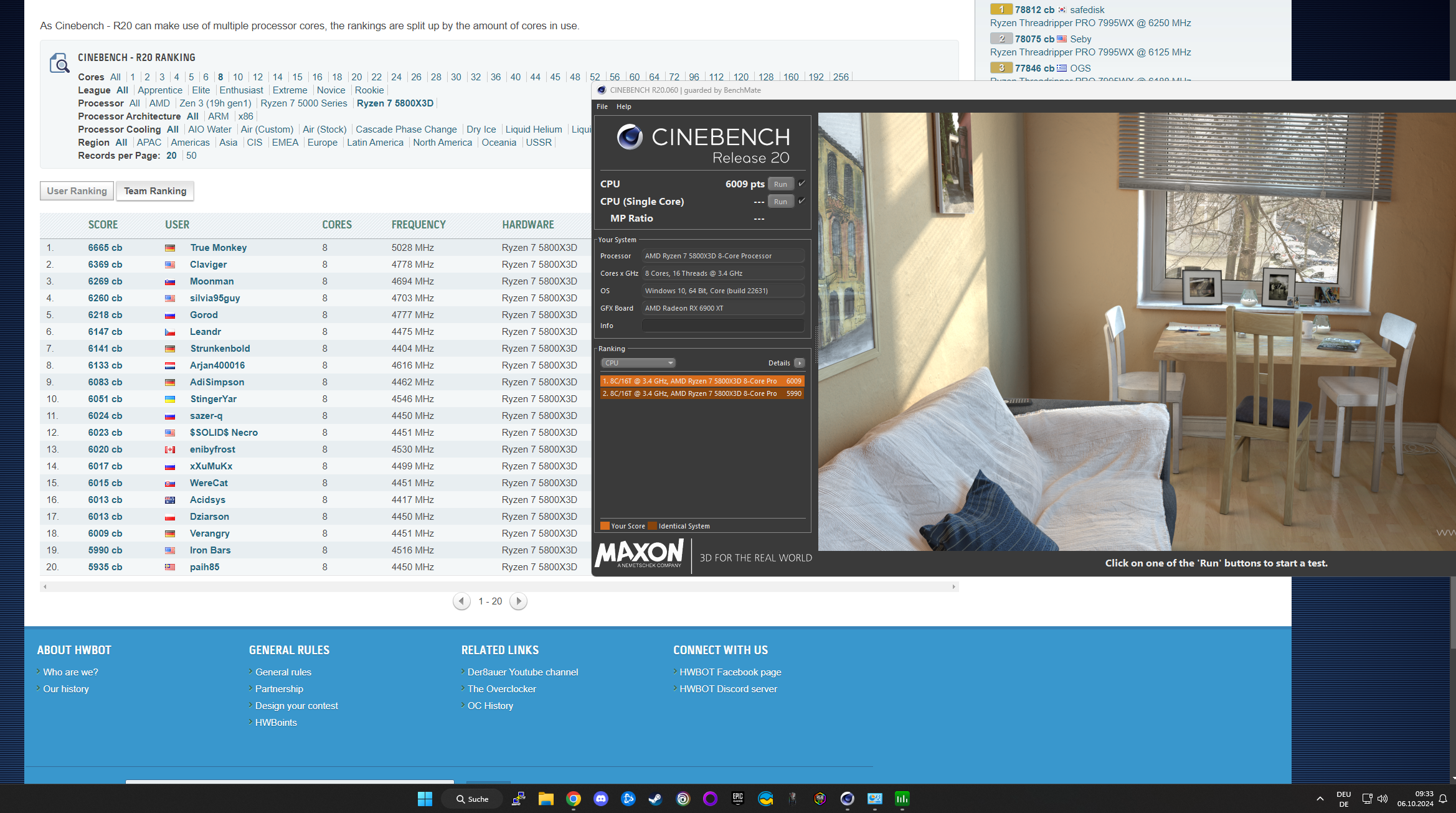Click the horizontal scrollbar under the ranking table

[x=498, y=586]
